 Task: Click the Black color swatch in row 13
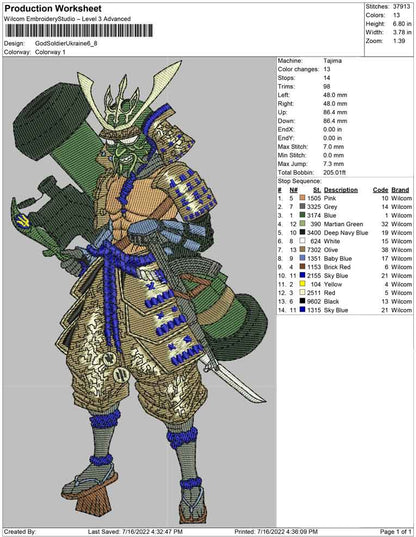302,301
